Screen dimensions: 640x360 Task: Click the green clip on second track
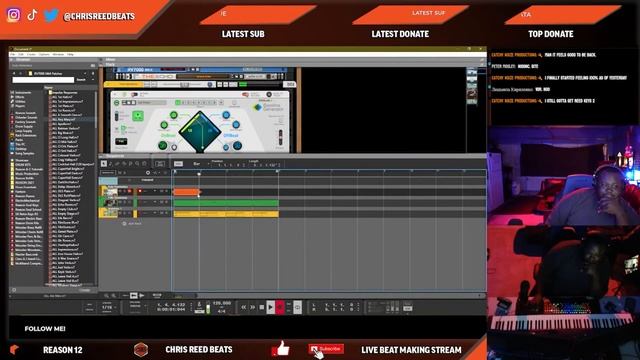click(x=226, y=202)
